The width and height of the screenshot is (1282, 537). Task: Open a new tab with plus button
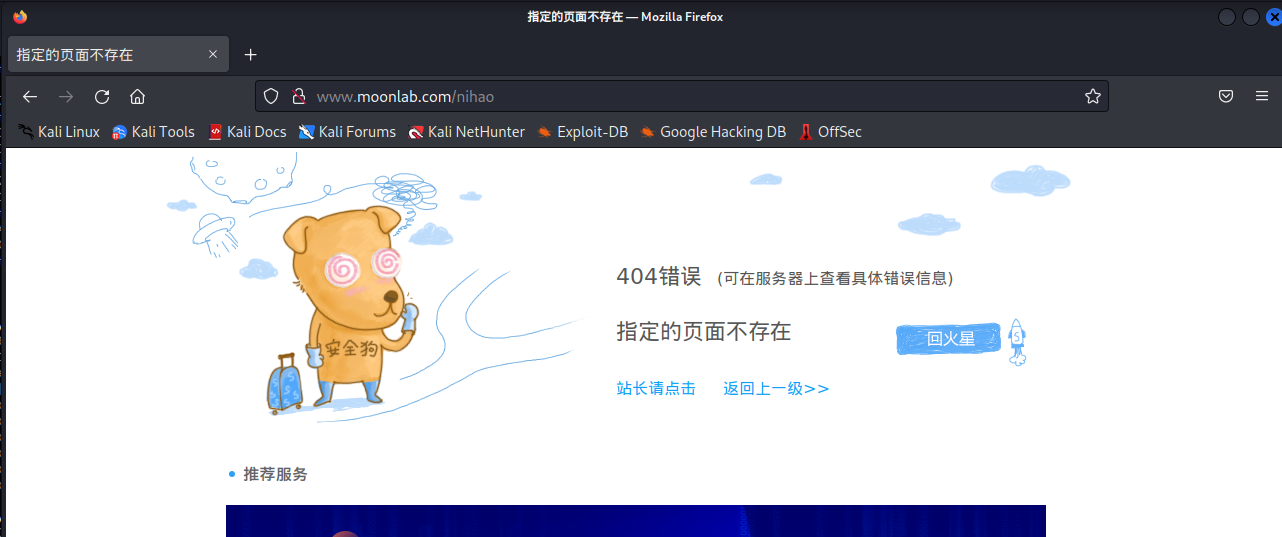(251, 54)
